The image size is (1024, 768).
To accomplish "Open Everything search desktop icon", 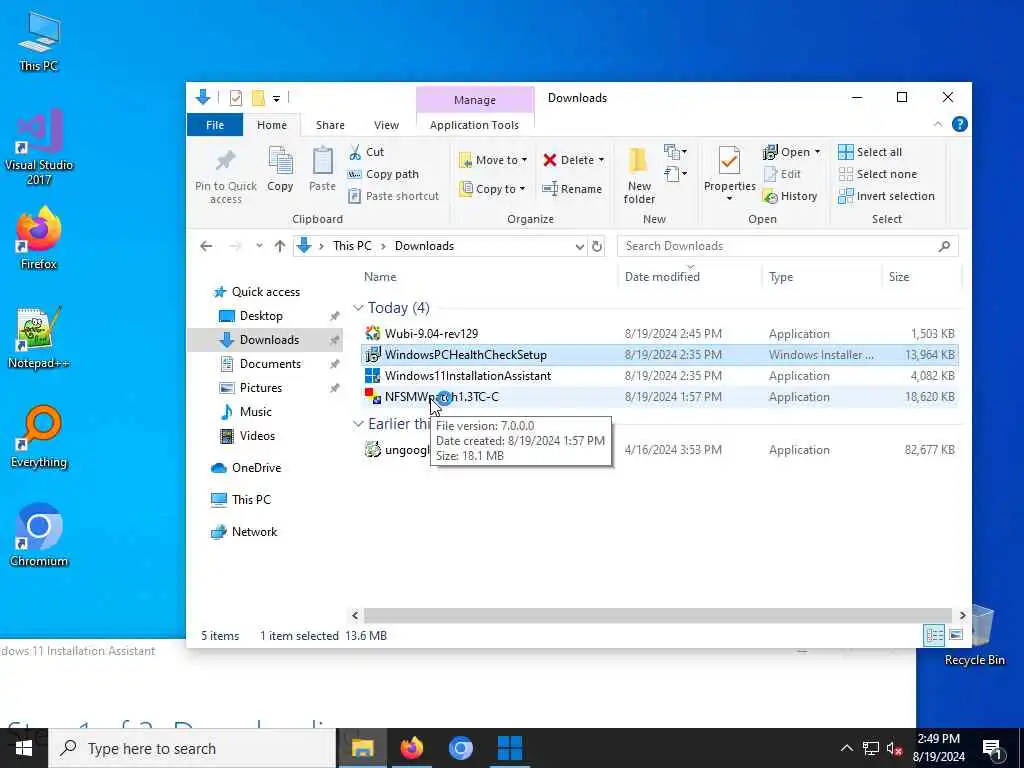I will point(39,437).
